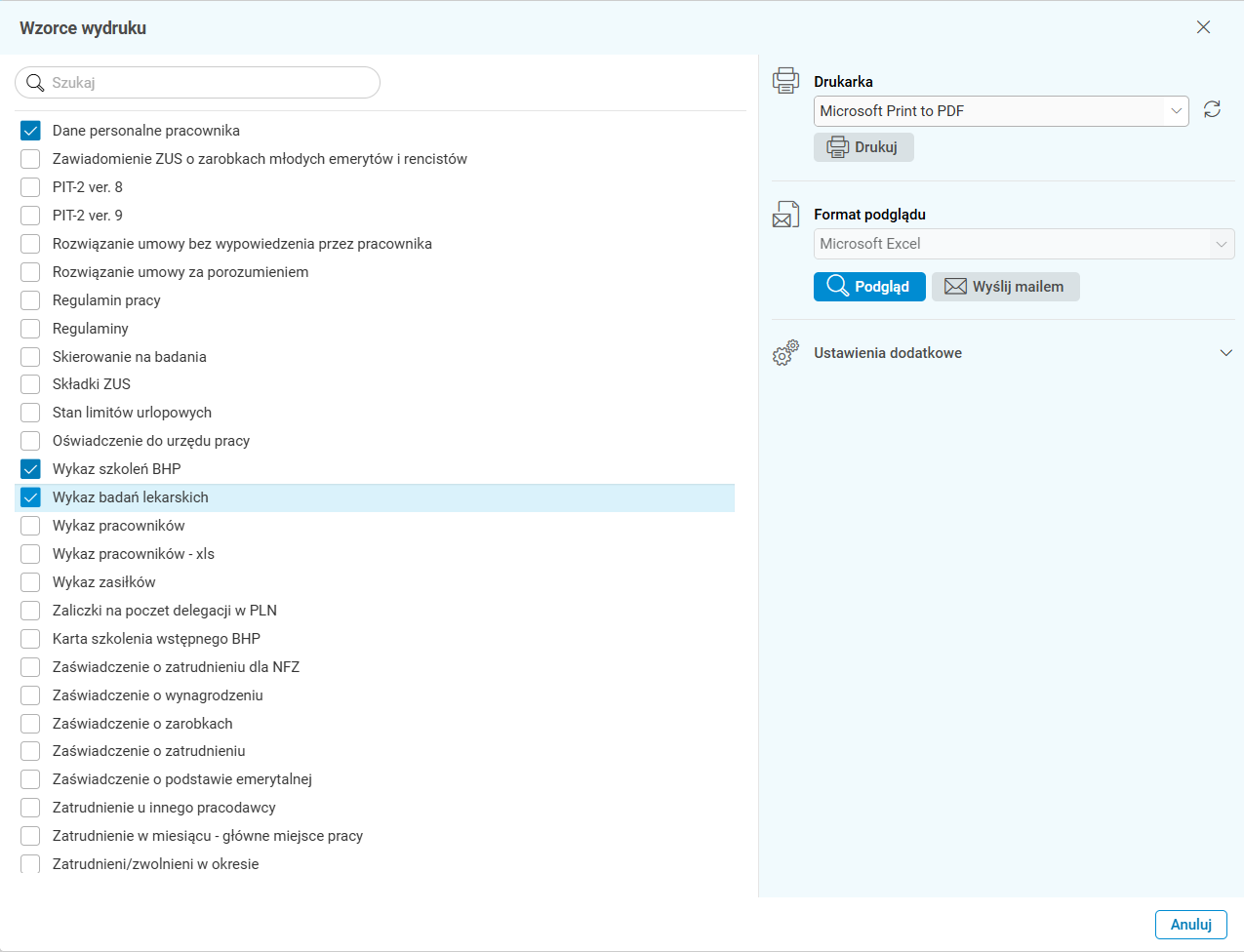The height and width of the screenshot is (952, 1244).
Task: Enable the Składki ZUS template
Action: pyautogui.click(x=31, y=384)
